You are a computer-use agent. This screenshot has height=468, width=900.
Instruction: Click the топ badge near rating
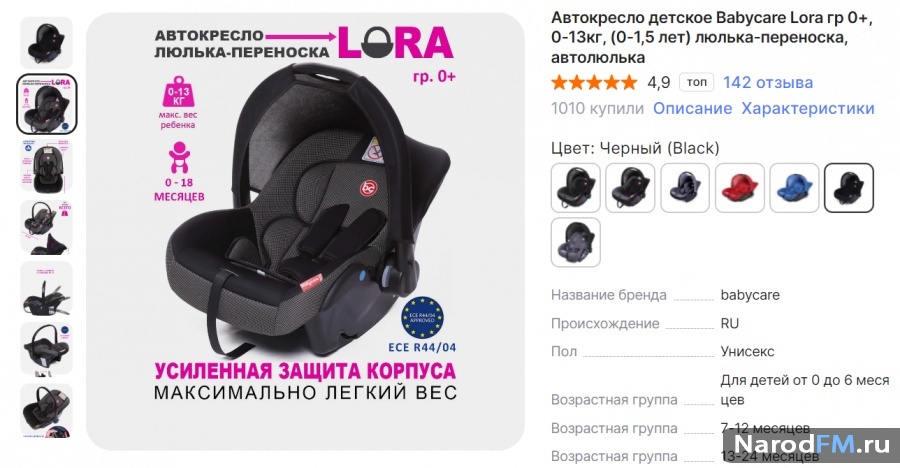pos(697,82)
